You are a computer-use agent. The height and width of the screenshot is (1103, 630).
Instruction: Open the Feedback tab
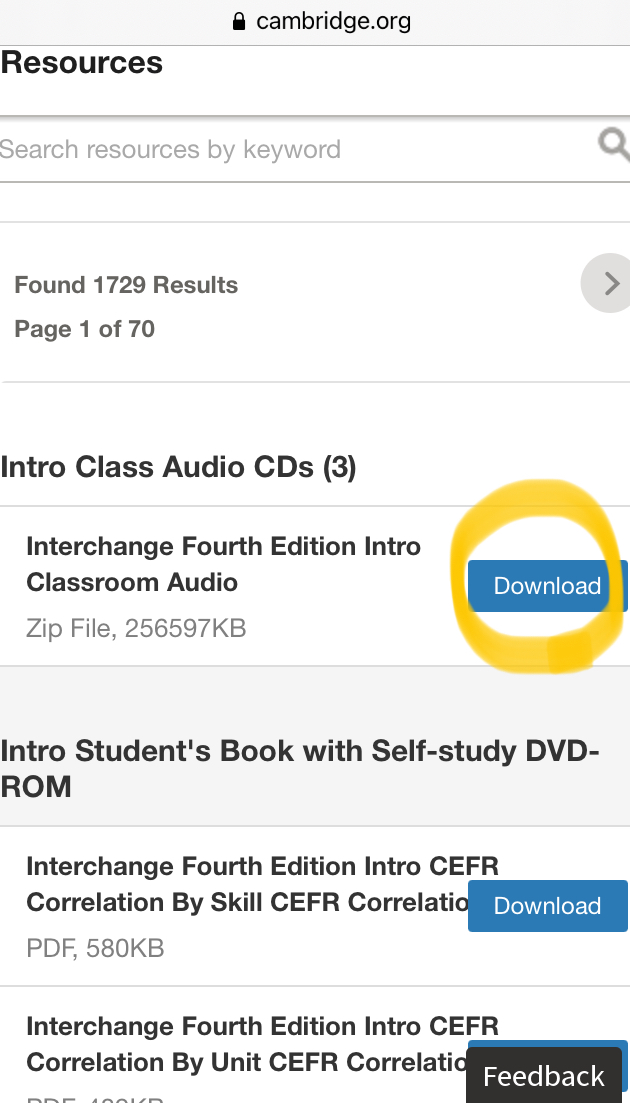(x=544, y=1076)
